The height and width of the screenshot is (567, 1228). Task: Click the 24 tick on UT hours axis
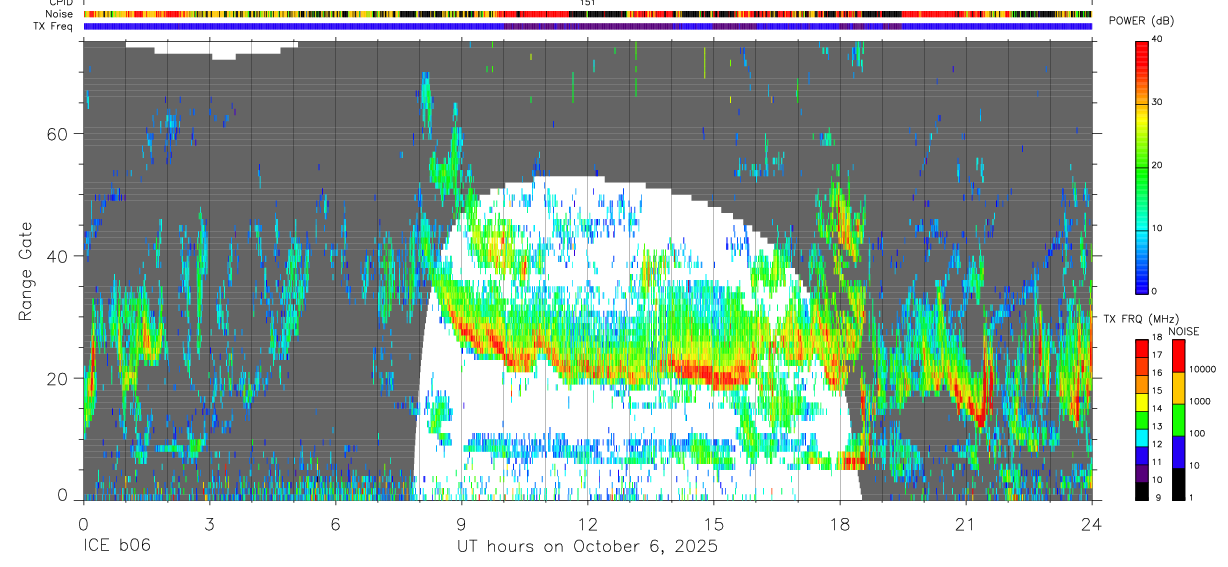(1091, 523)
